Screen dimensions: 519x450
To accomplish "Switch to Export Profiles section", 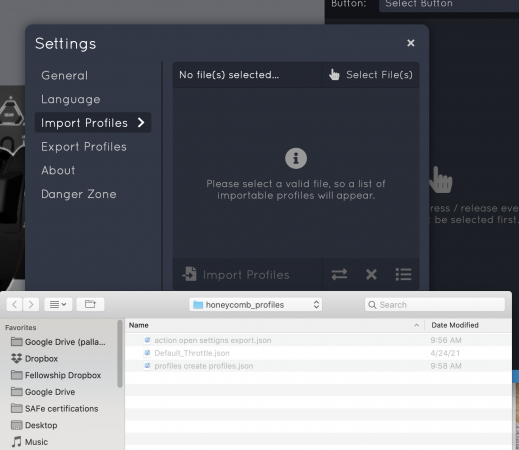I will [x=84, y=147].
